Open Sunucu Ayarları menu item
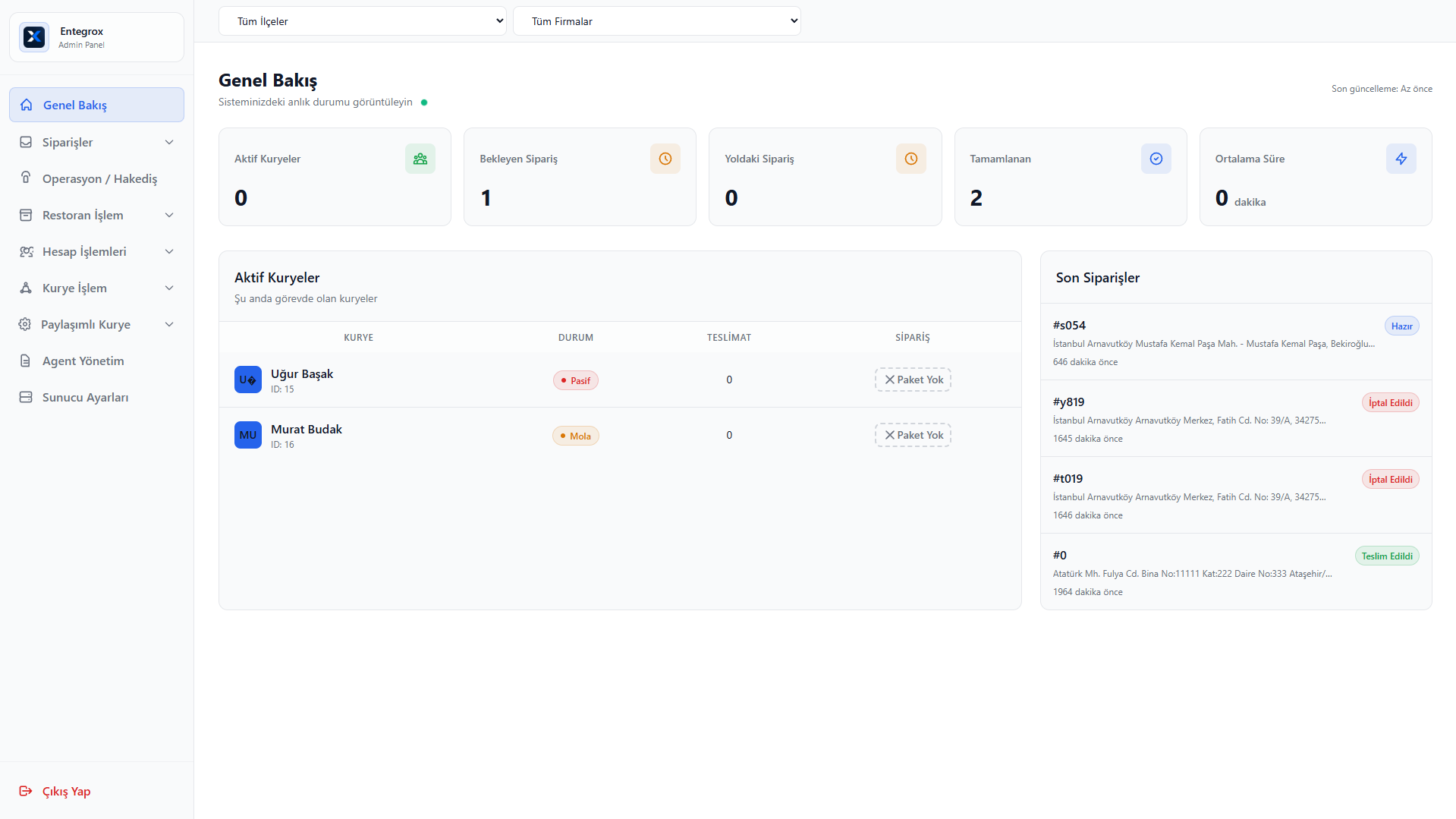This screenshot has height=819, width=1456. 96,397
